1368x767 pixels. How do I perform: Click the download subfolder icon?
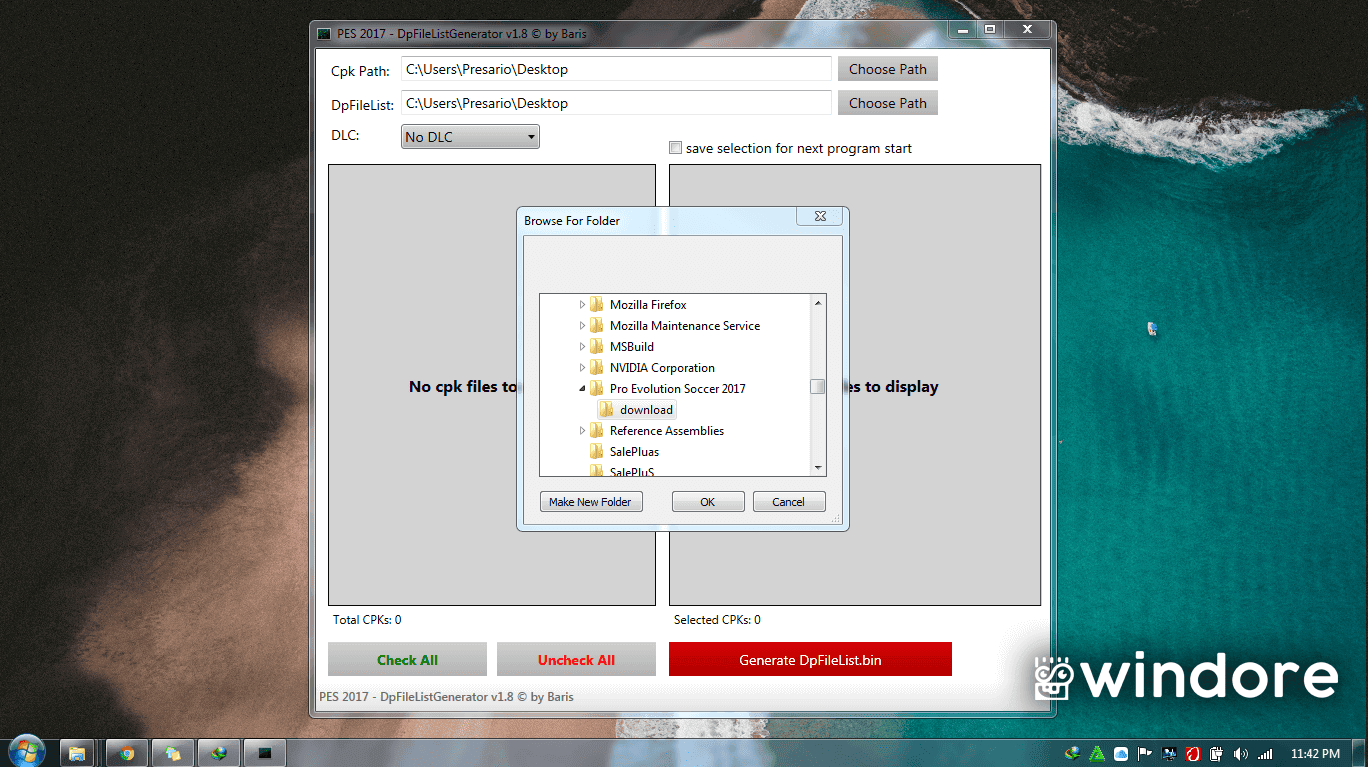[607, 409]
